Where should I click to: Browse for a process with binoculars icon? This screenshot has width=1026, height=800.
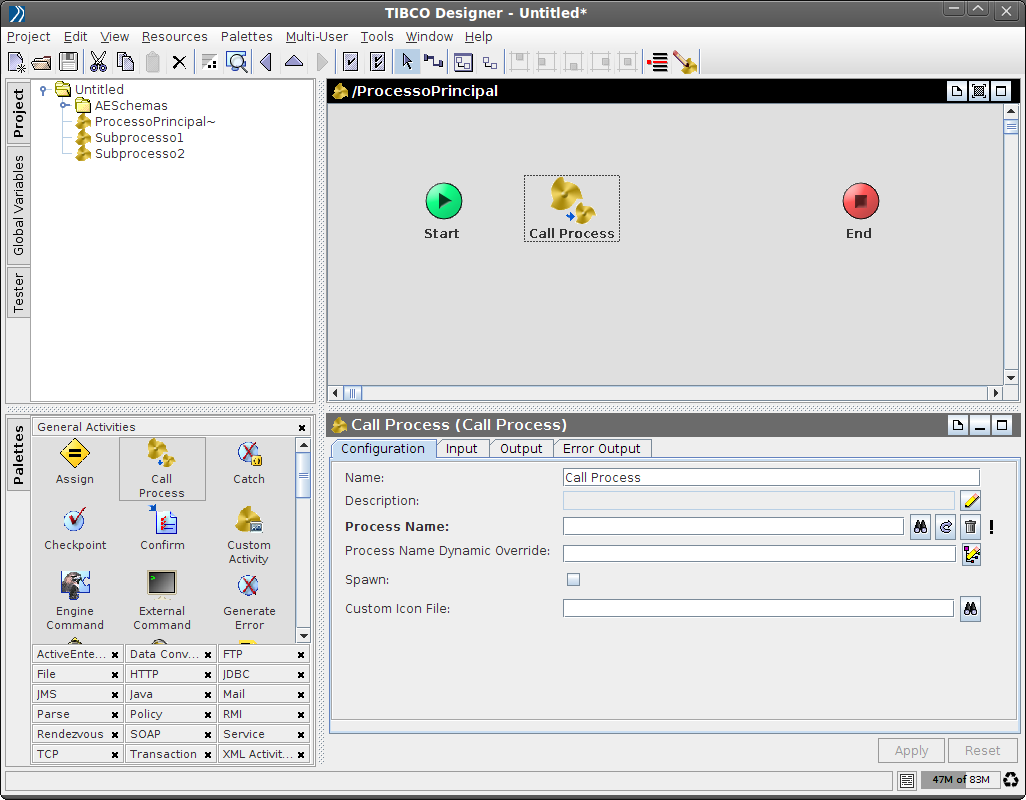(x=920, y=527)
